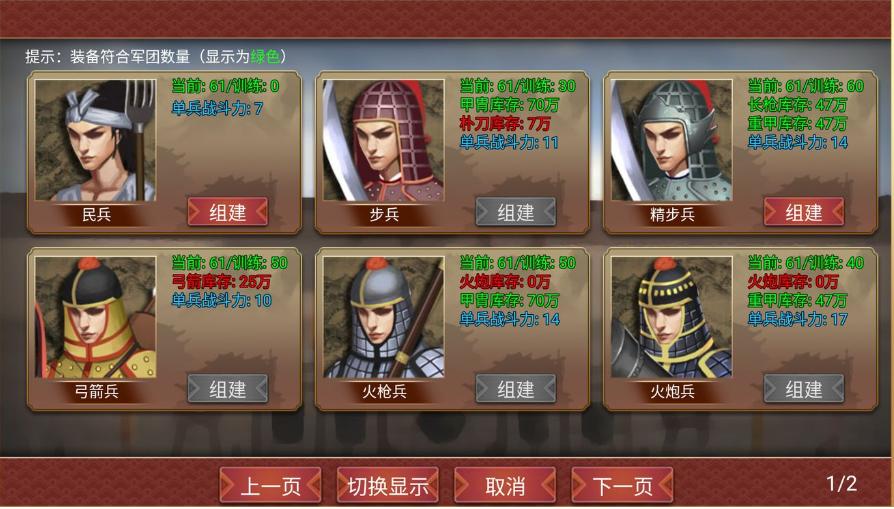894x509 pixels.
Task: Click the 火炮兵 name label
Action: click(x=672, y=391)
